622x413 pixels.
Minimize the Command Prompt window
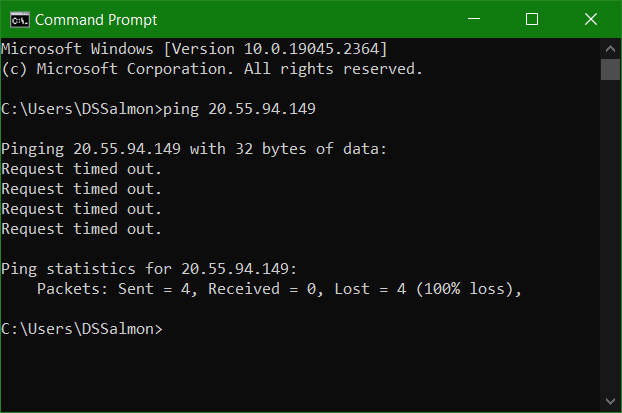474,19
